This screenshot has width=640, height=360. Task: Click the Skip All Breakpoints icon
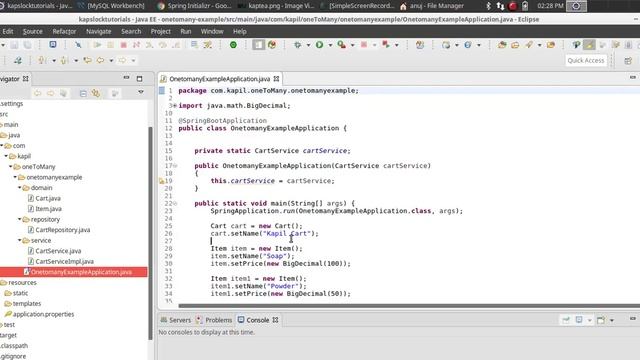coord(78,45)
